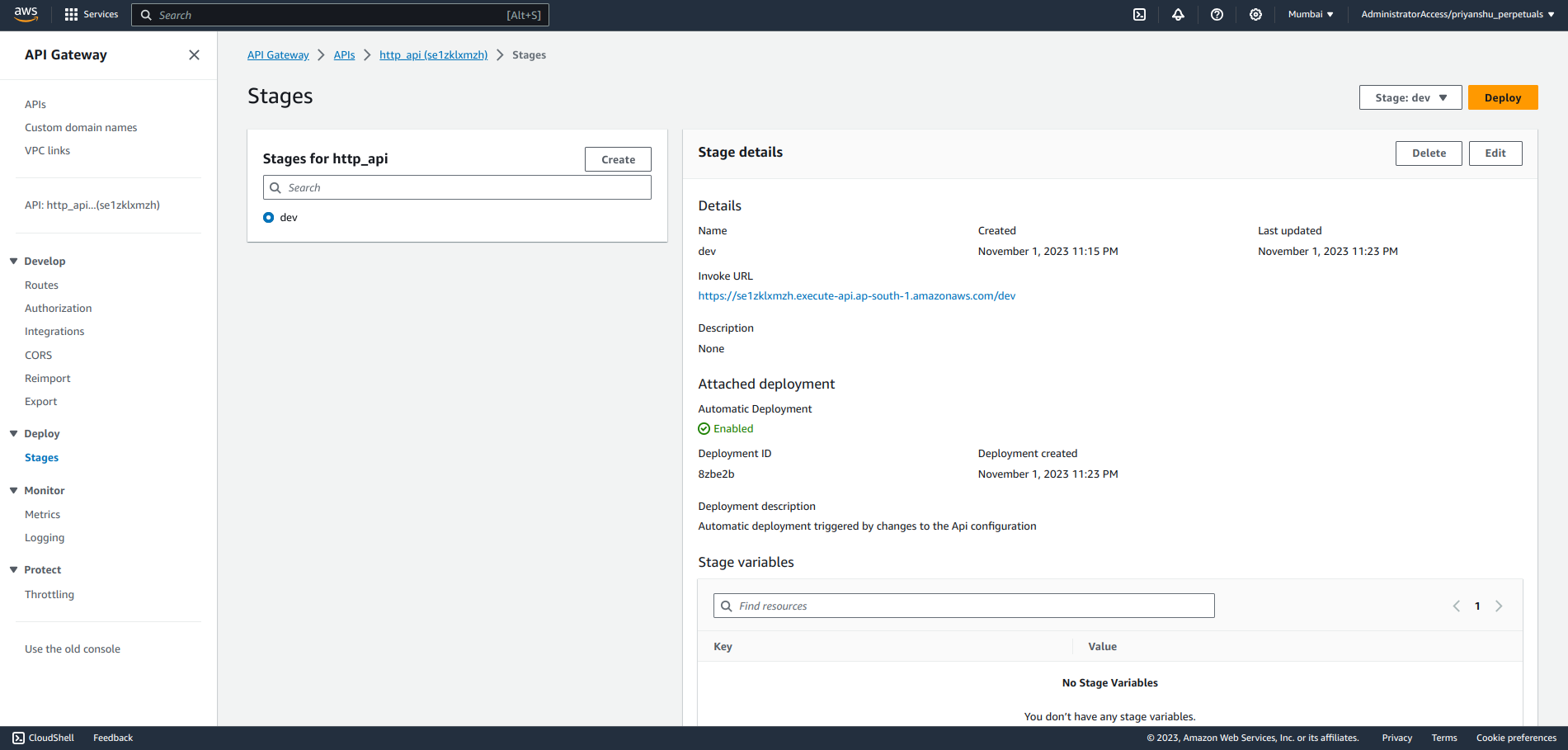Open the Services grid menu
Image resolution: width=1568 pixels, height=750 pixels.
tap(92, 14)
